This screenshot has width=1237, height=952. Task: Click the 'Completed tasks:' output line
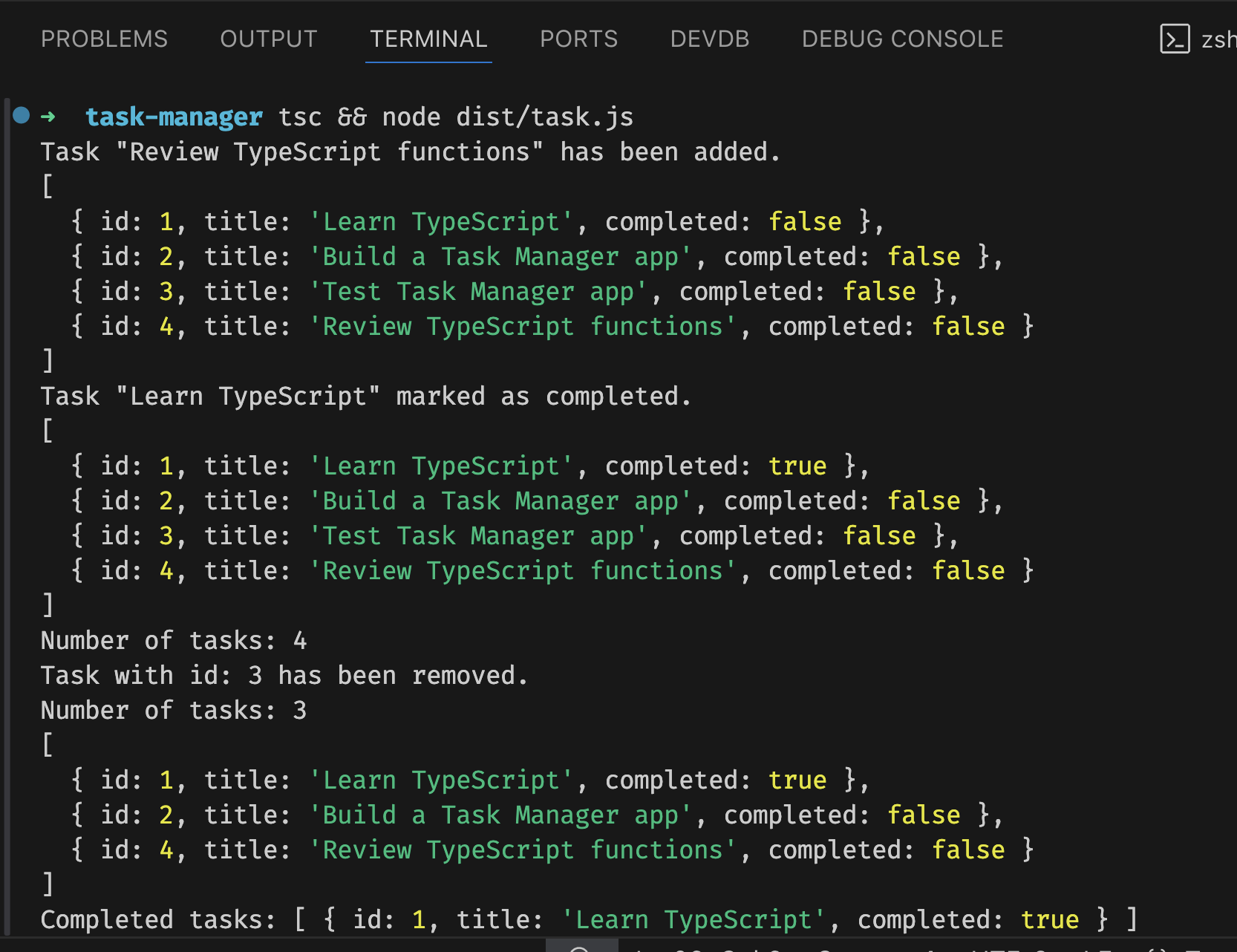pyautogui.click(x=590, y=919)
